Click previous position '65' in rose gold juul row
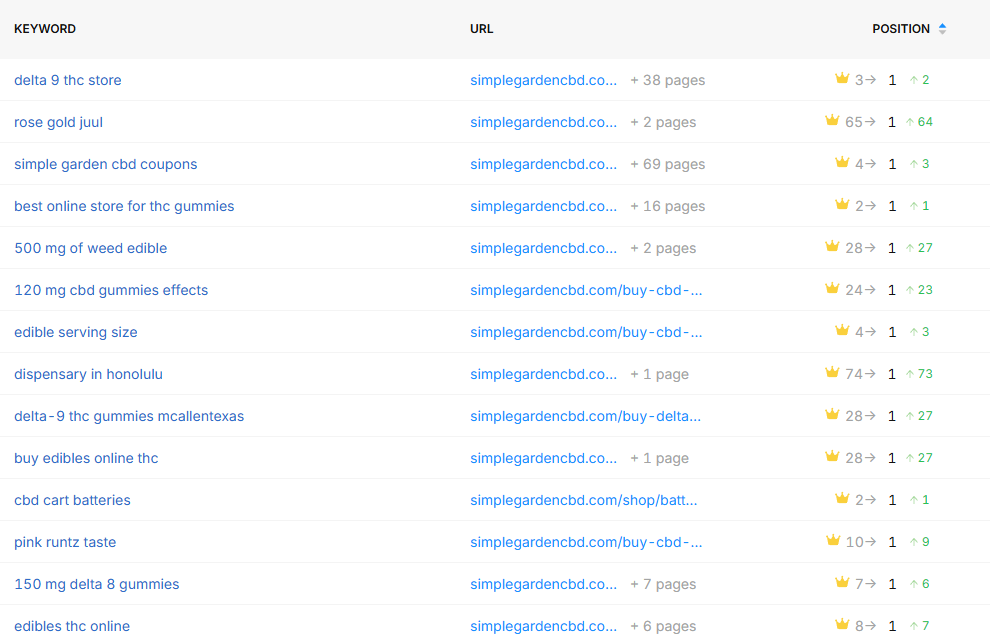990x644 pixels. point(854,122)
